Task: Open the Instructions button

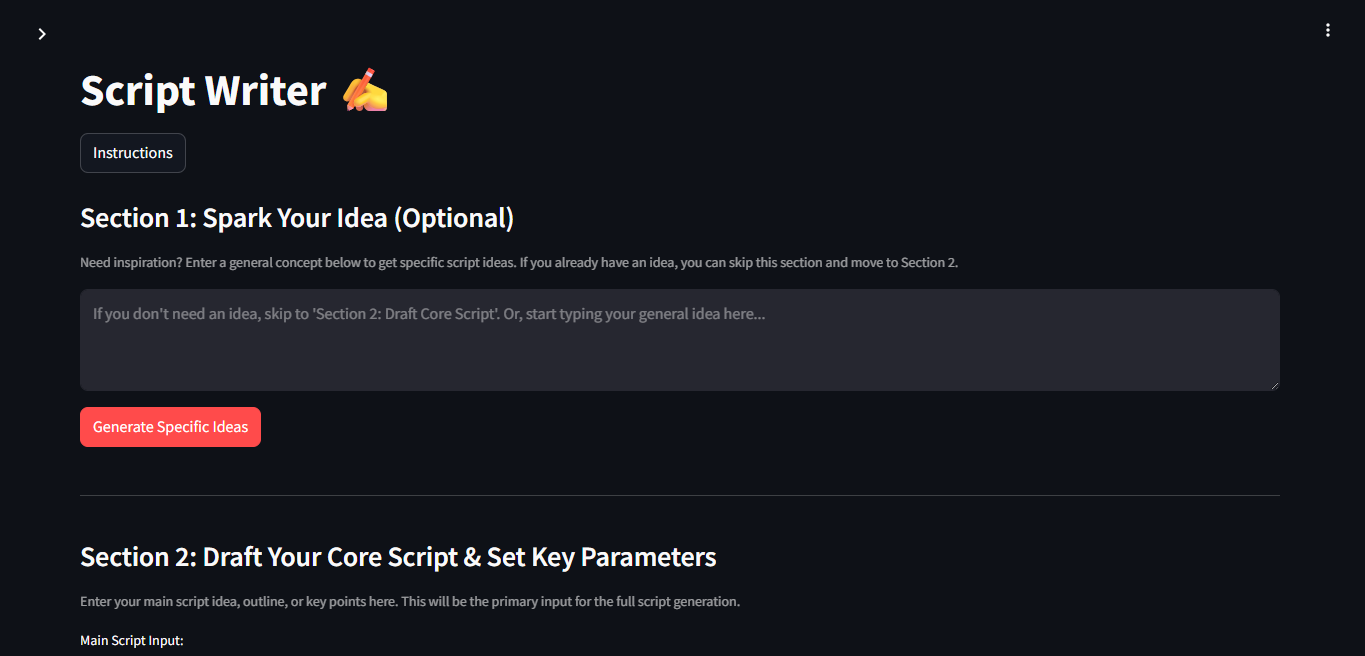Action: point(133,153)
